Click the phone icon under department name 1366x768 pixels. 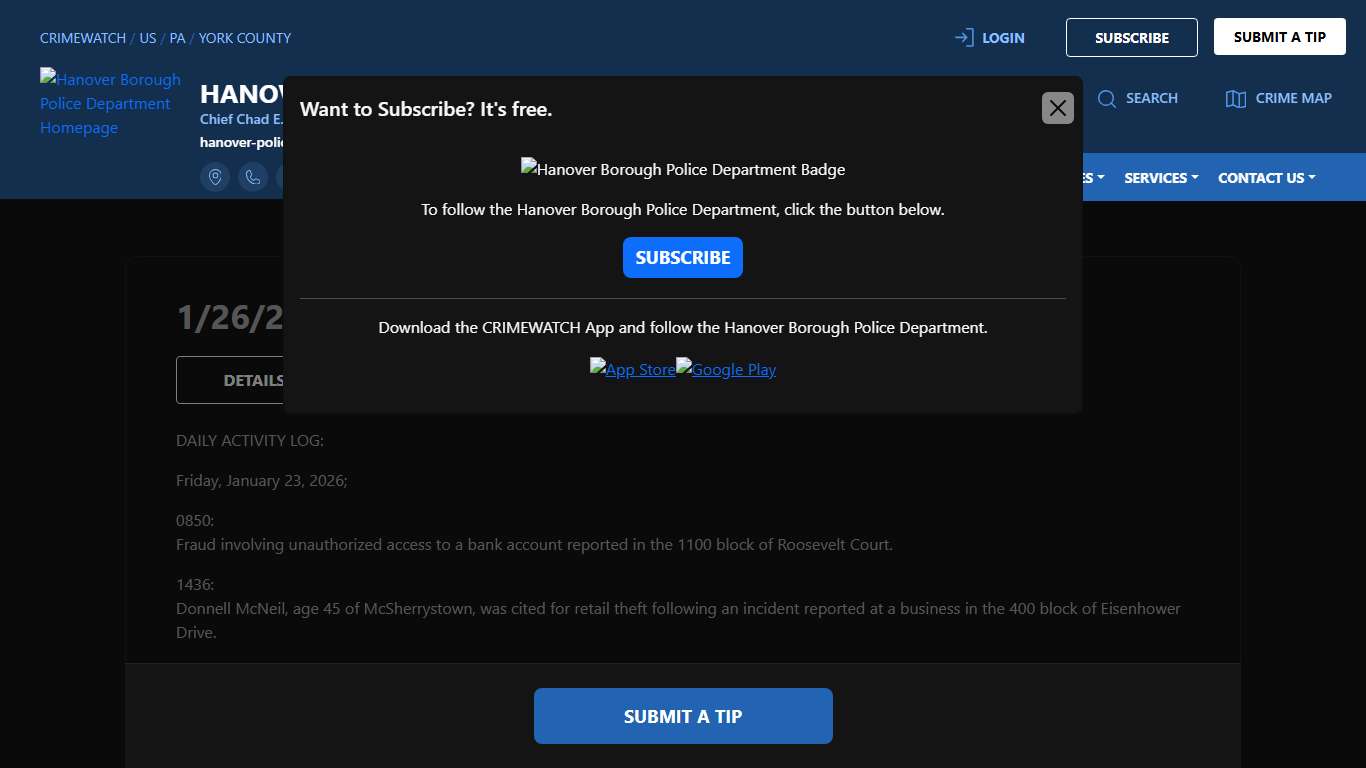253,177
